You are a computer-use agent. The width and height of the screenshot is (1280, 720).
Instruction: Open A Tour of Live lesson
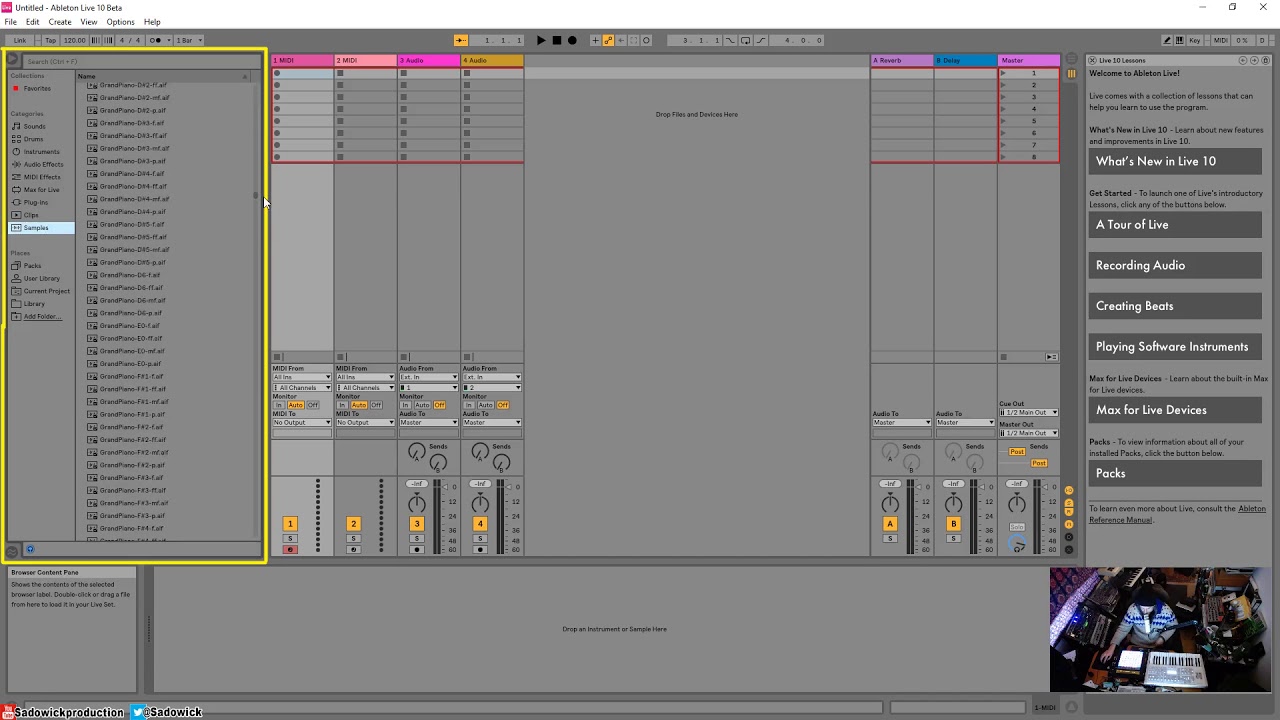click(x=1175, y=225)
